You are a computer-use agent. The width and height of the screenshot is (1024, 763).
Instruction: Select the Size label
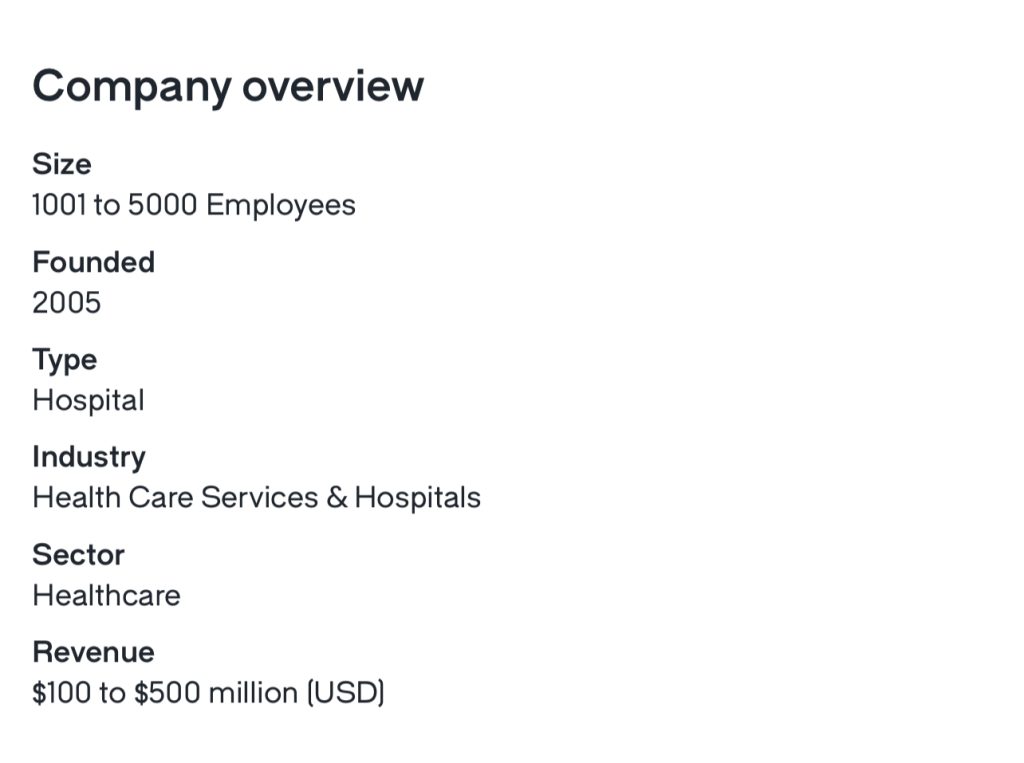[62, 164]
